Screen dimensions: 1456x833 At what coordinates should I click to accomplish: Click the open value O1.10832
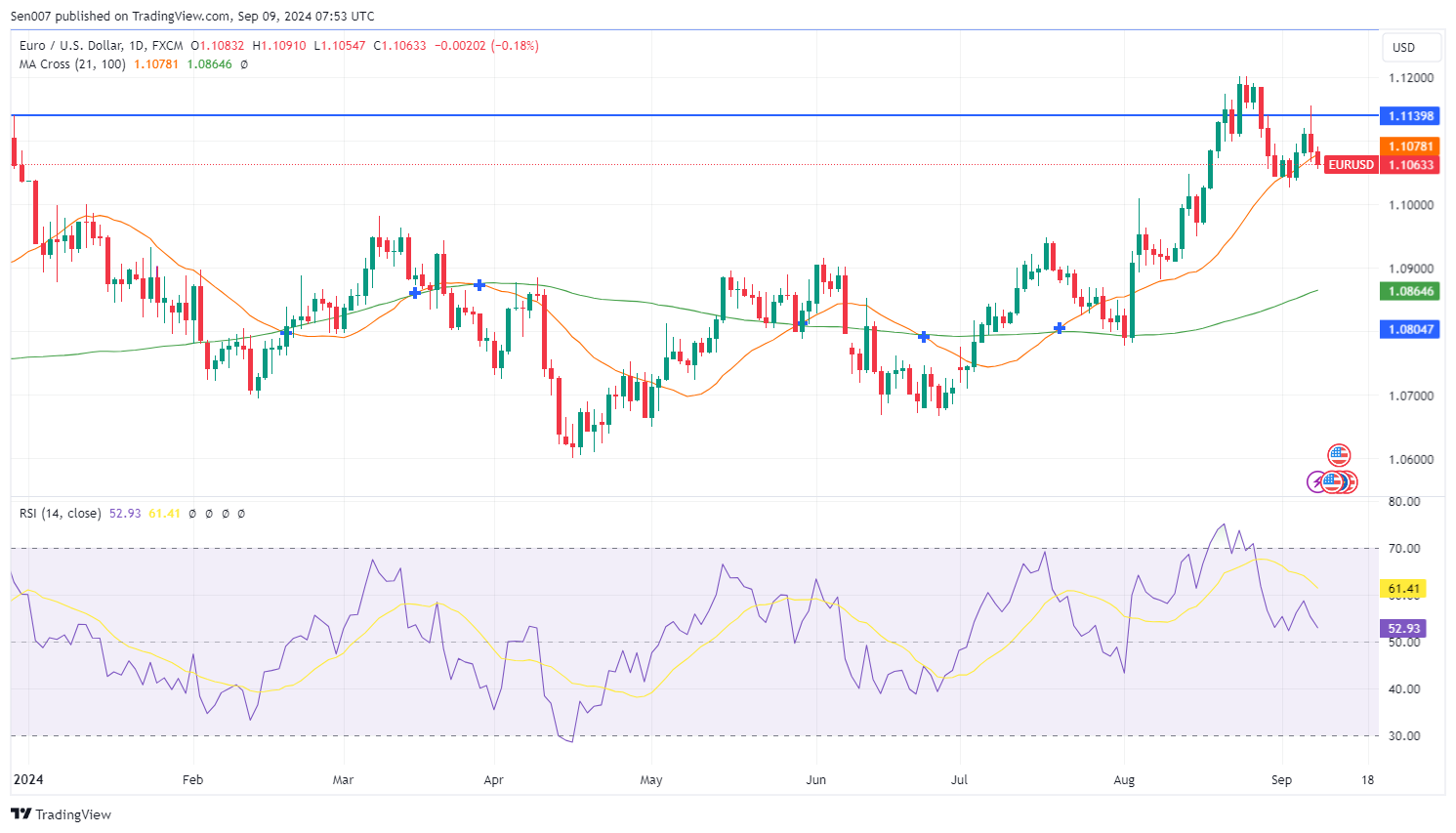220,46
